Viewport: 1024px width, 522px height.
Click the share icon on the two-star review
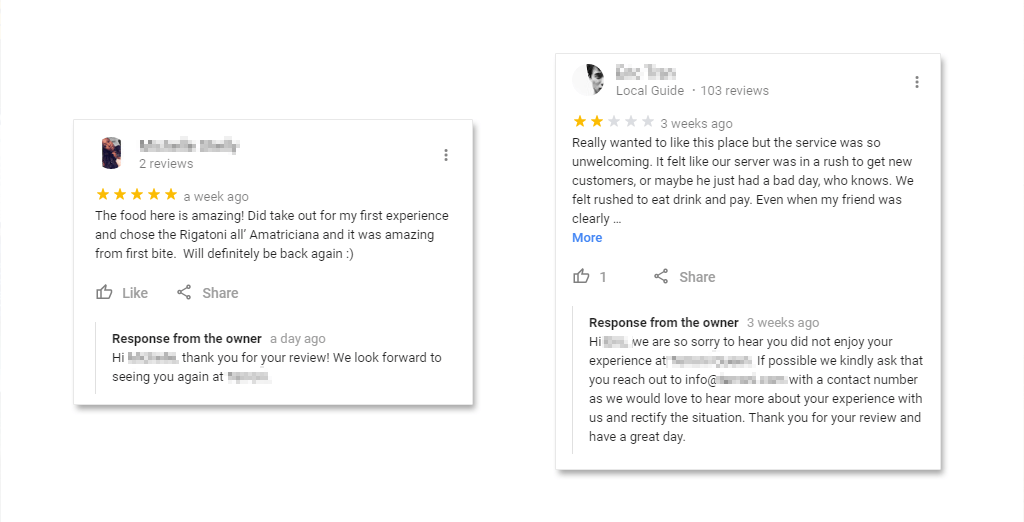coord(661,276)
